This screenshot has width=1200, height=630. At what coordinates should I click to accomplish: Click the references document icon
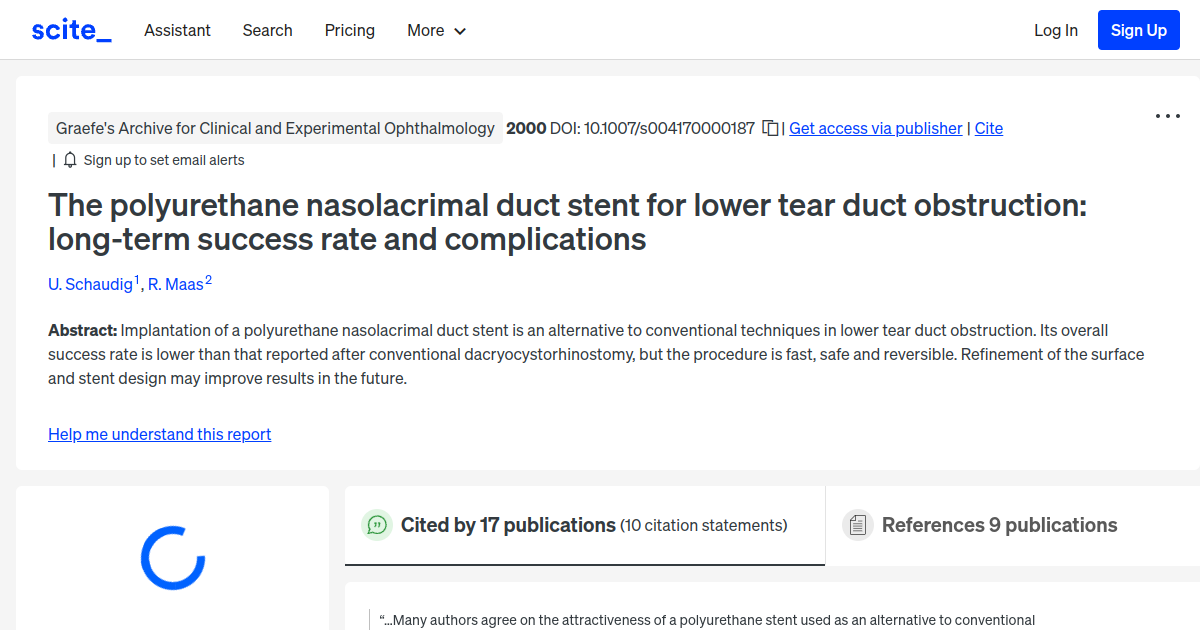(857, 524)
